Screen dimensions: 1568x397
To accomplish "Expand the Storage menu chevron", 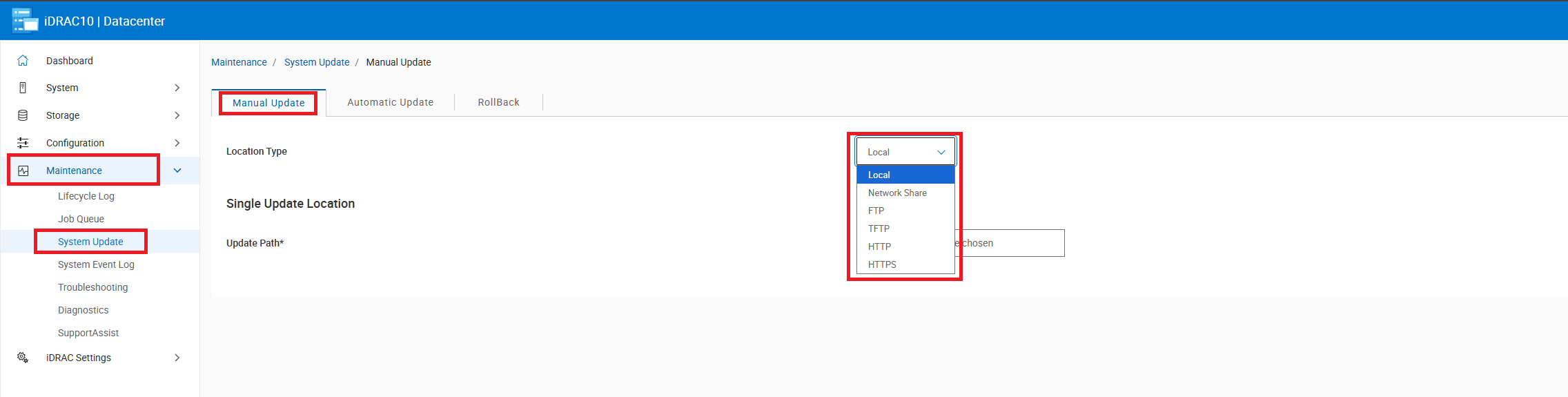I will pos(177,115).
